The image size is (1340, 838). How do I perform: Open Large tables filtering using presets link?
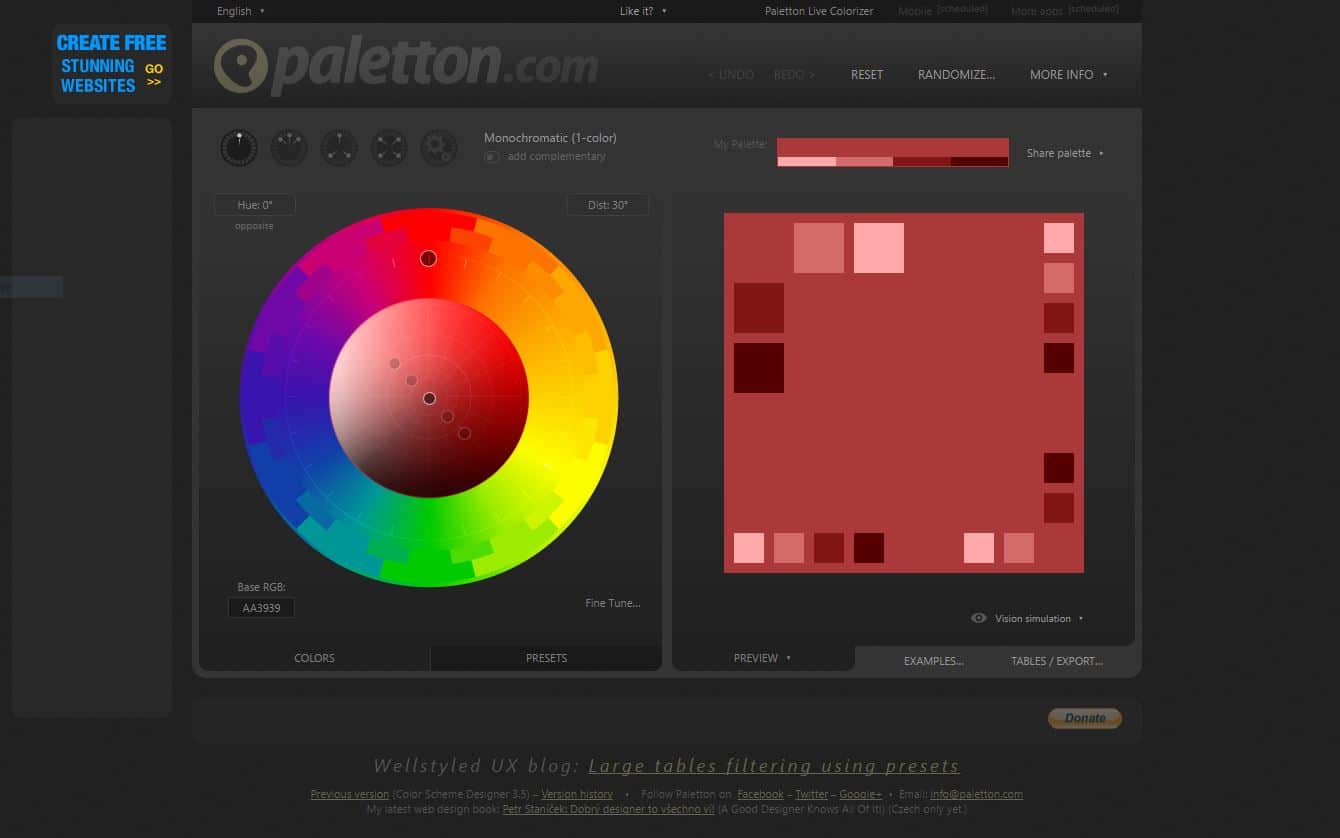[774, 766]
